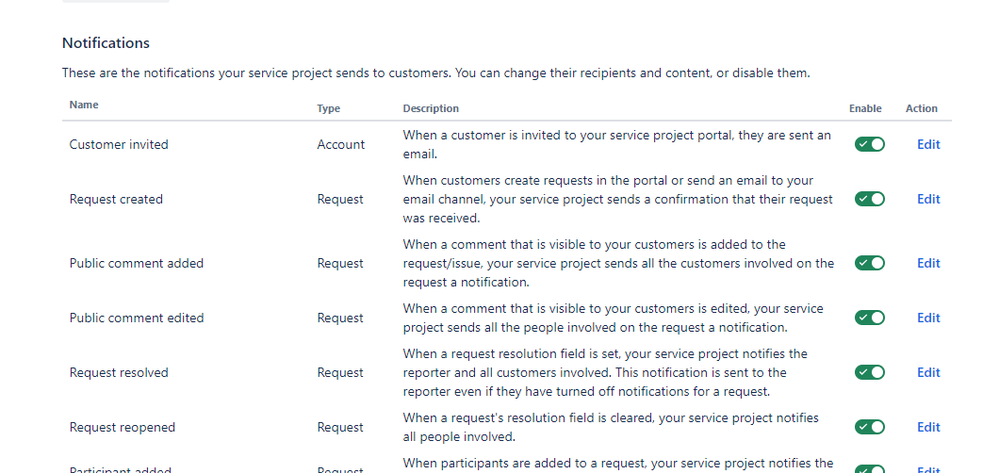The image size is (999, 473).
Task: Click the Enable column header
Action: pos(865,108)
